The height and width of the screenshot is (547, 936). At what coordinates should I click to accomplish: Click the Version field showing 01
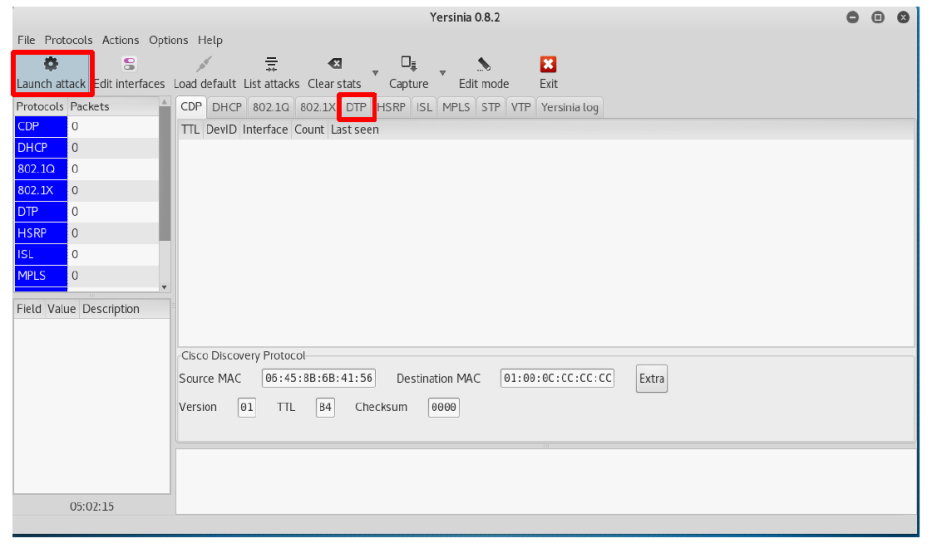click(x=247, y=407)
